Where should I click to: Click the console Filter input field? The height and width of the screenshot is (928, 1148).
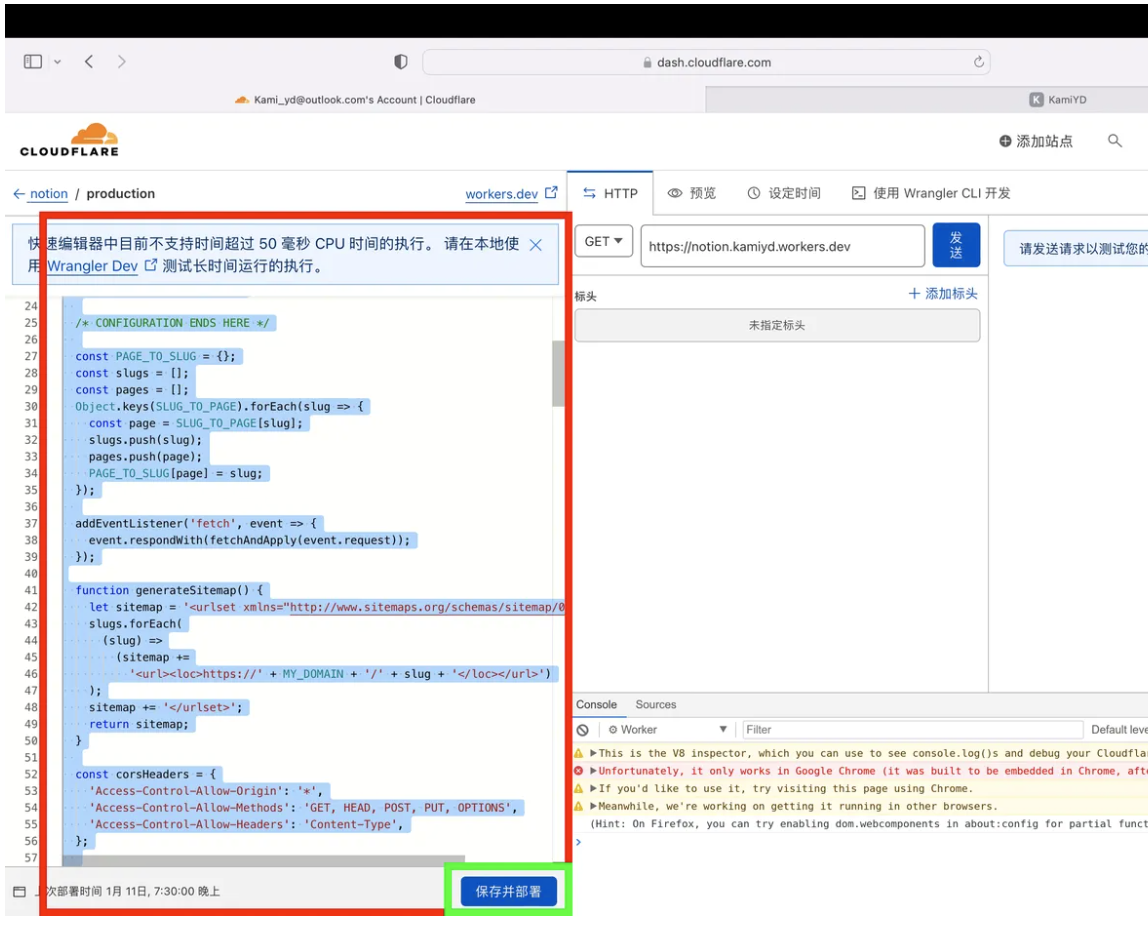tap(912, 730)
